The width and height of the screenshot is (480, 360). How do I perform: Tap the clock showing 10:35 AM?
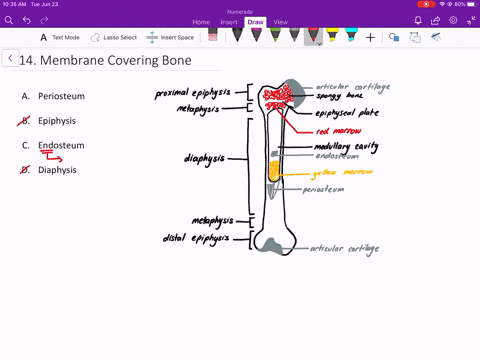pyautogui.click(x=14, y=4)
